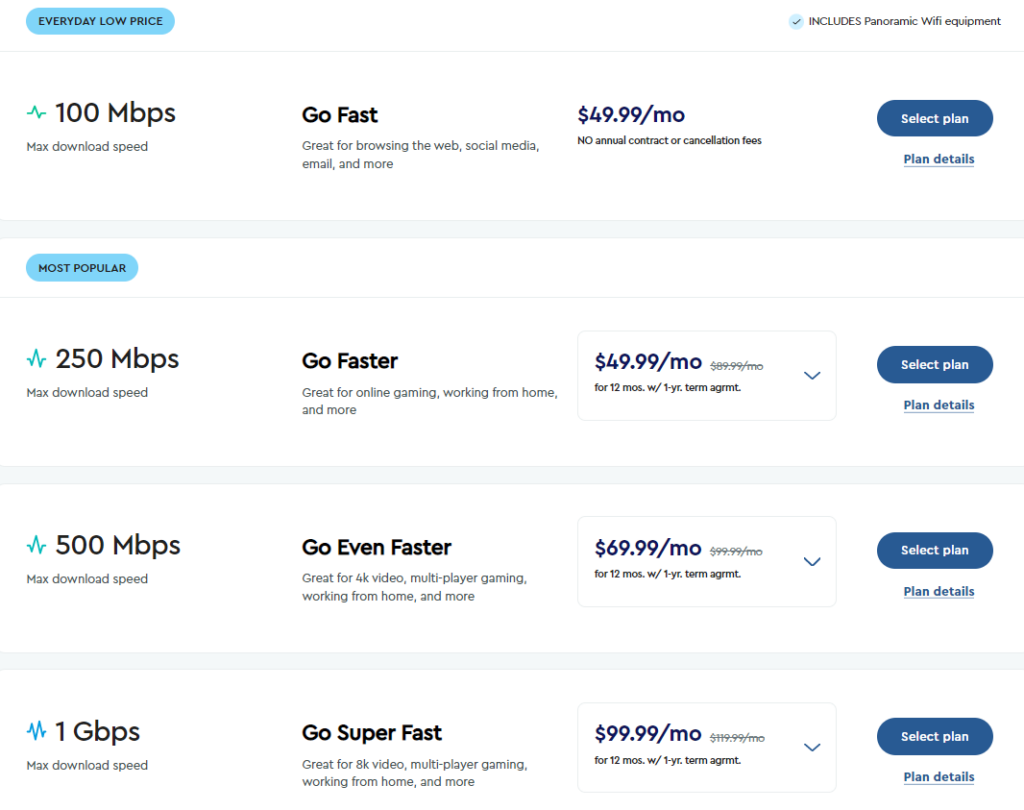Click the EVERYDAY LOW PRICE badge
The width and height of the screenshot is (1024, 810).
100,21
